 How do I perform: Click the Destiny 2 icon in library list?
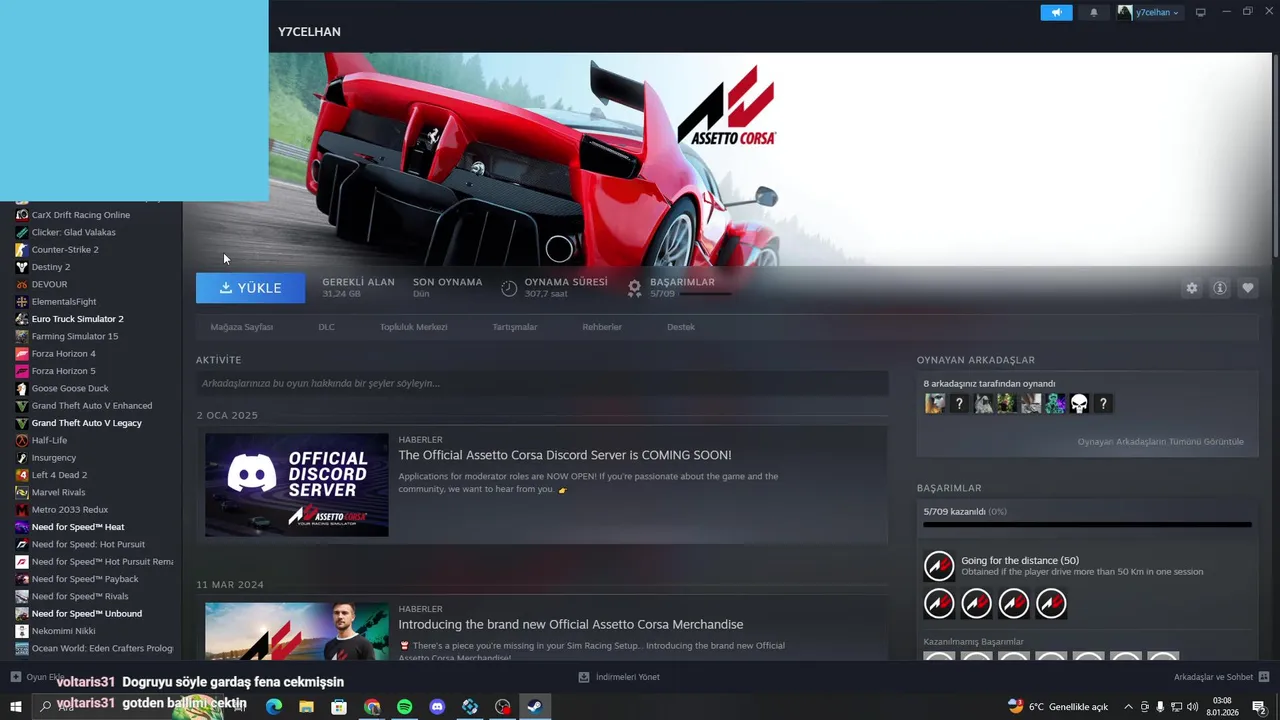(x=22, y=267)
